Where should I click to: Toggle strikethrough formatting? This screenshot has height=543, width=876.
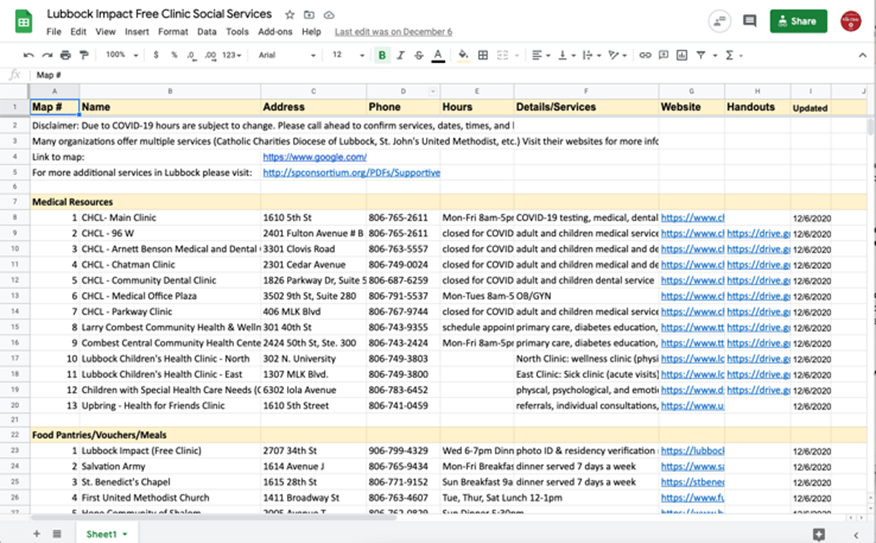pyautogui.click(x=419, y=55)
